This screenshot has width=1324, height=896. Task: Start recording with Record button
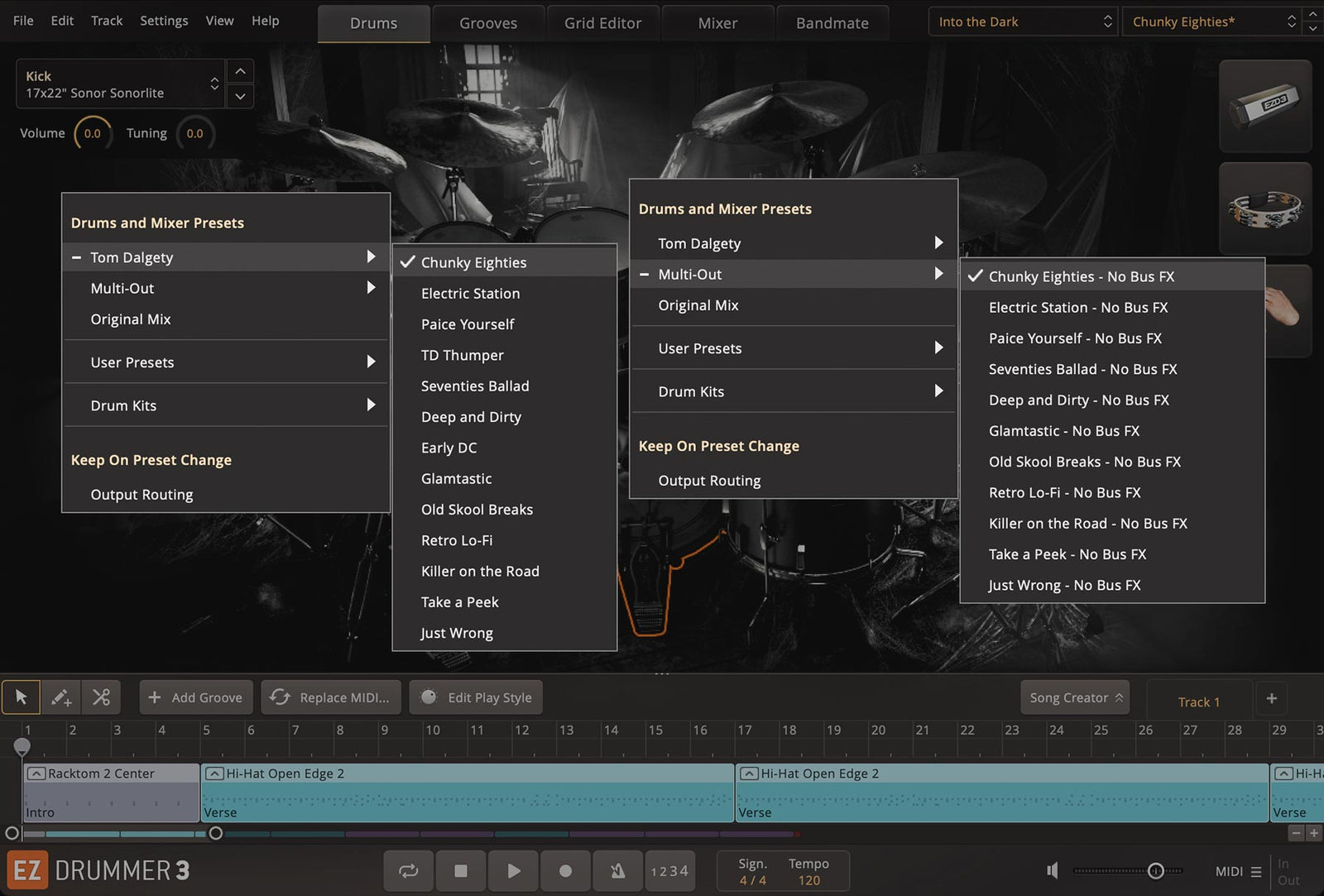[565, 870]
